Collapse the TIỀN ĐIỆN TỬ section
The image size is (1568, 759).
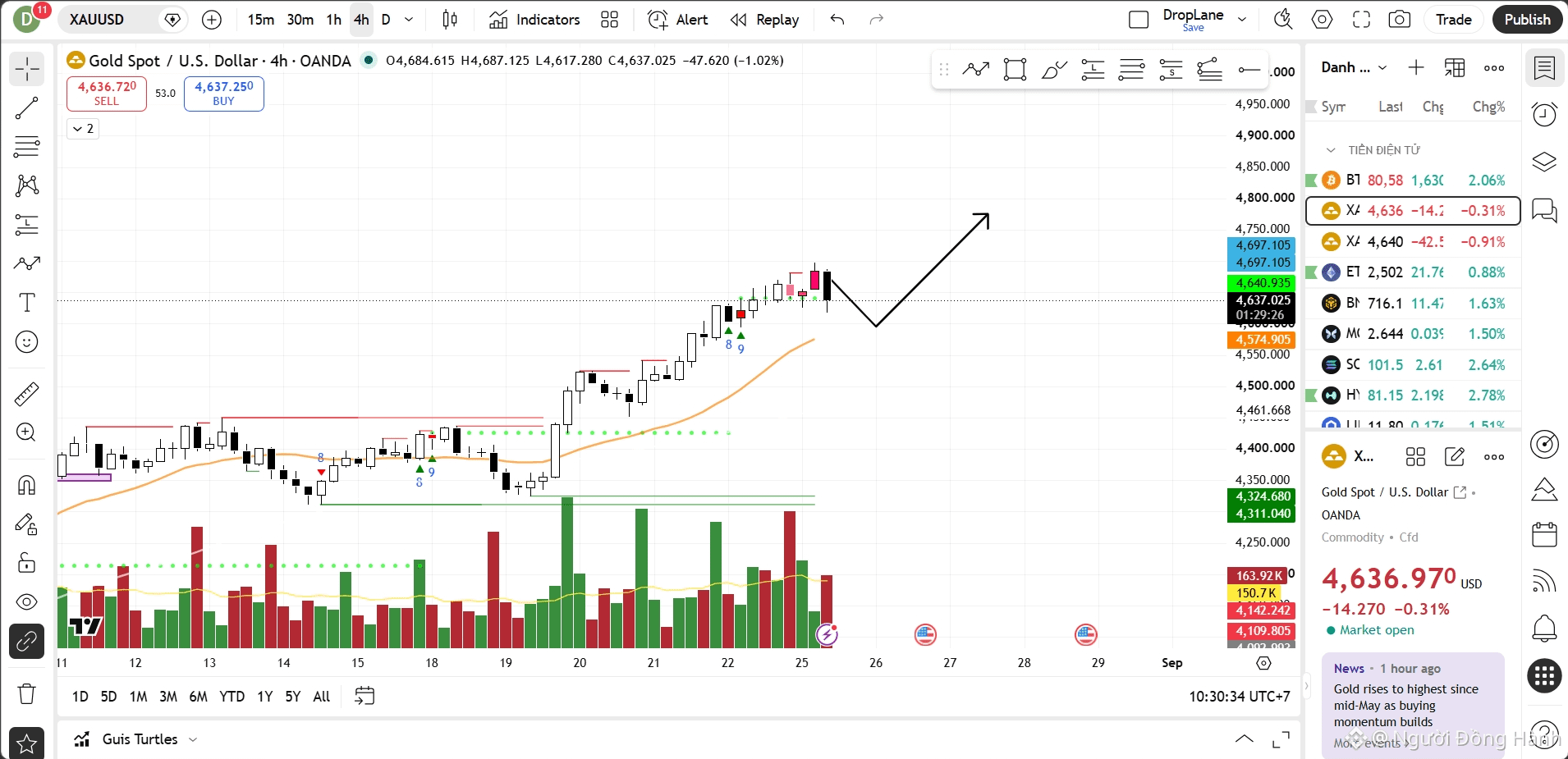(1331, 150)
